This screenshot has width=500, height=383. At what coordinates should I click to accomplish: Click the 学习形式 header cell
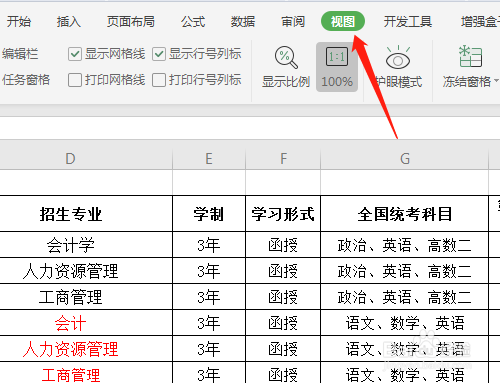click(x=283, y=214)
